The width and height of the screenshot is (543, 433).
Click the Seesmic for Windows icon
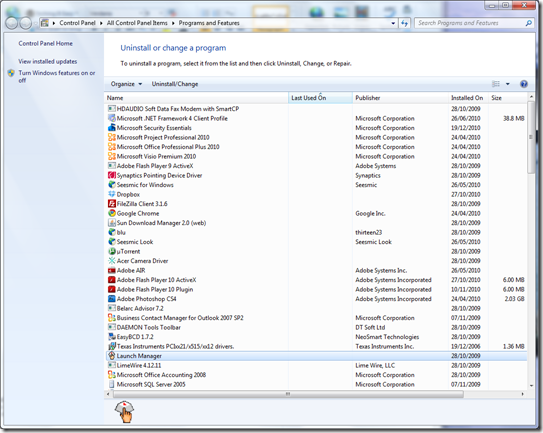pos(112,185)
